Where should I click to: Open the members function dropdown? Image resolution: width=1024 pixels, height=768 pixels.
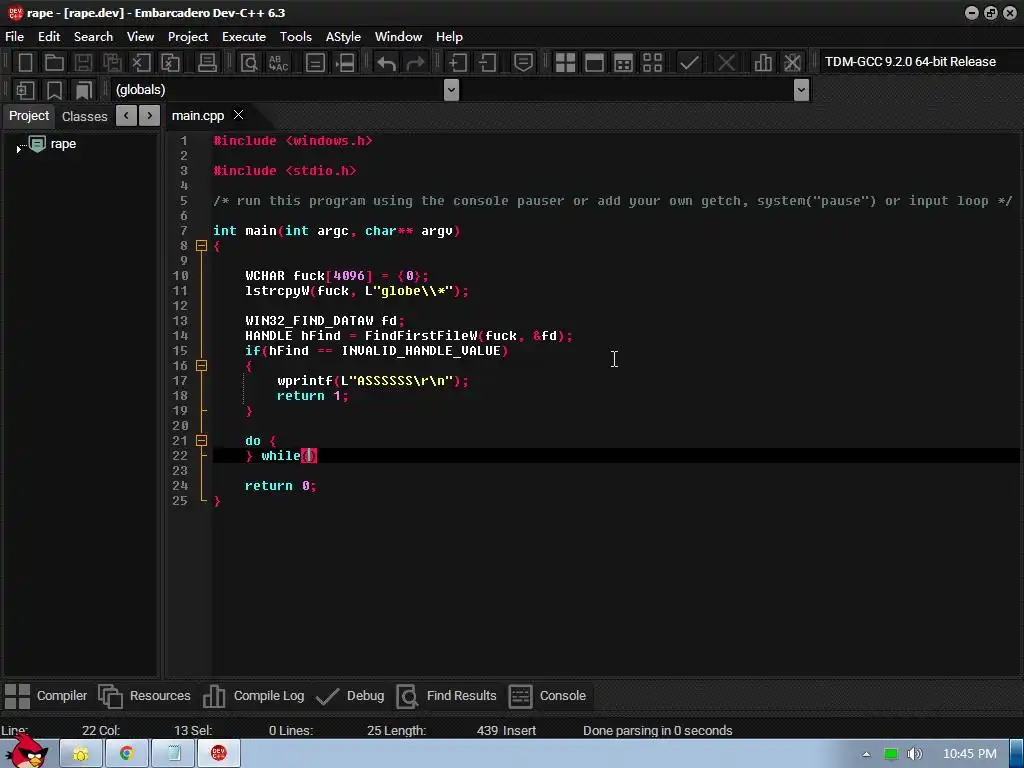pos(801,89)
